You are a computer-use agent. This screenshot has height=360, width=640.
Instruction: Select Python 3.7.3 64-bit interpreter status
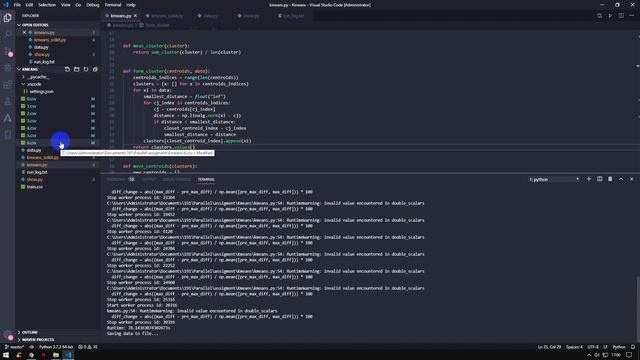56,347
